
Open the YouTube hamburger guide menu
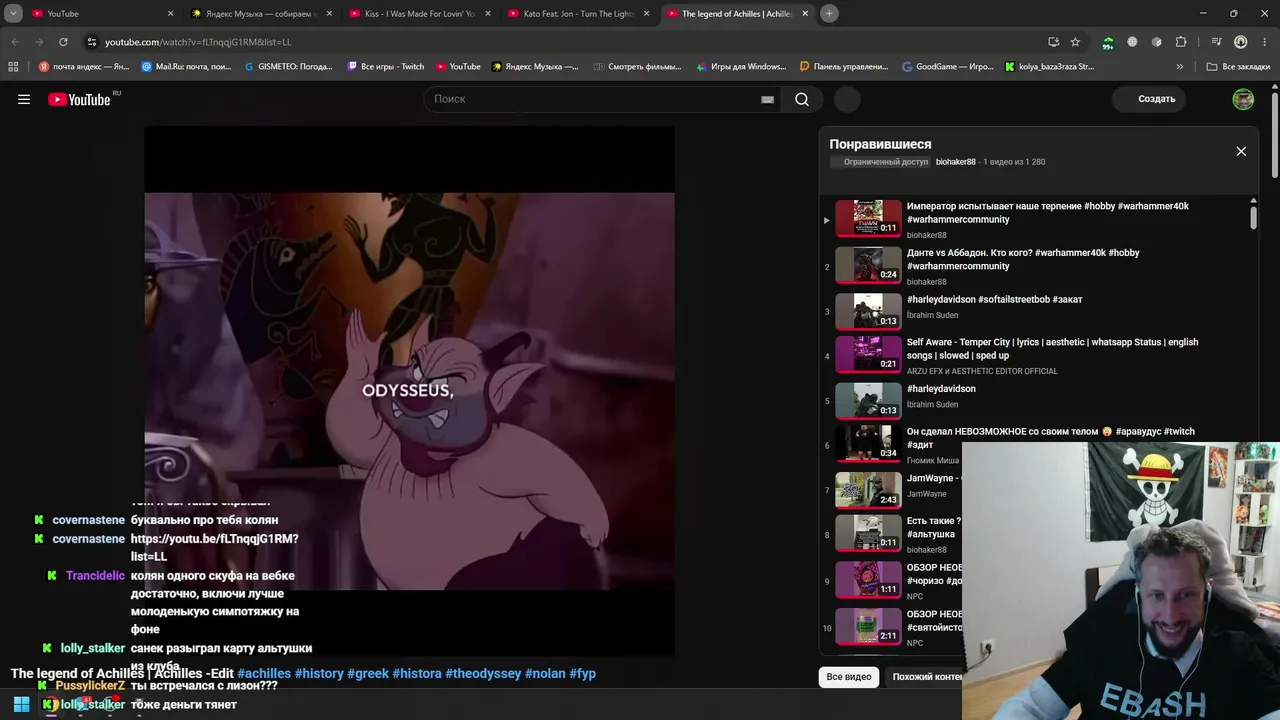(24, 99)
